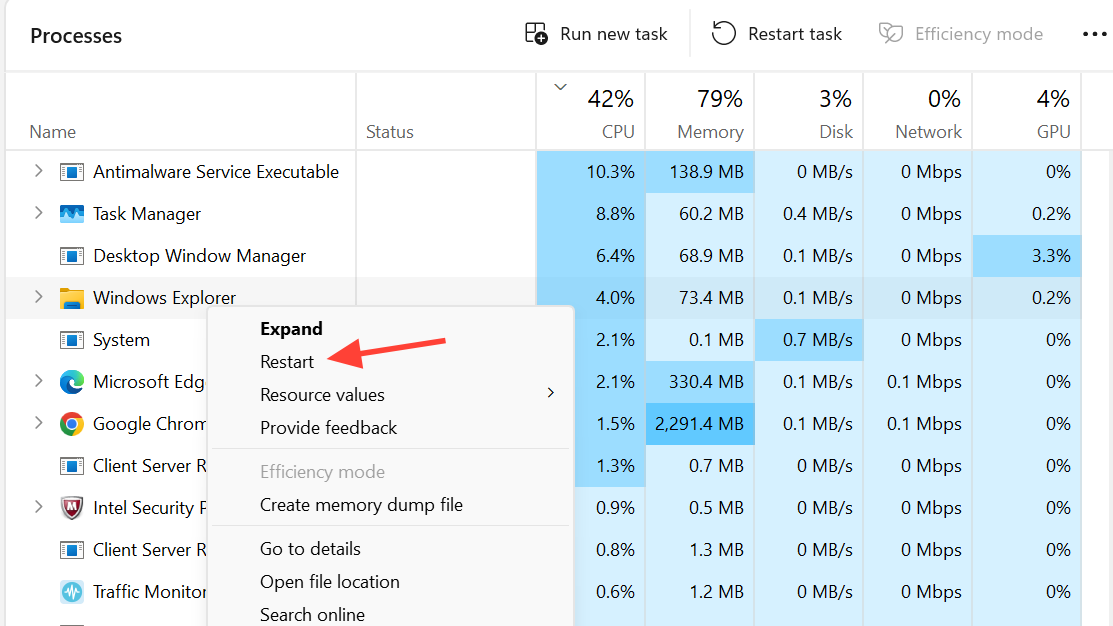Click the Task Manager process icon
The image size is (1113, 626).
(71, 214)
